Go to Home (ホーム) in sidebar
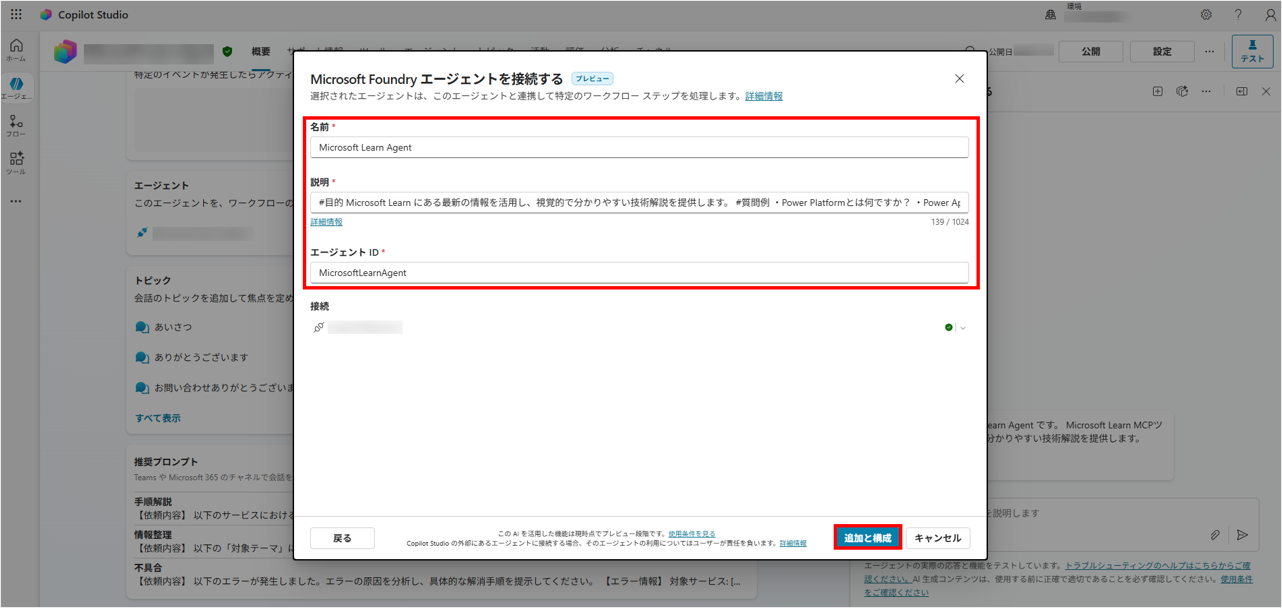Viewport: 1282px width, 608px height. [16, 49]
